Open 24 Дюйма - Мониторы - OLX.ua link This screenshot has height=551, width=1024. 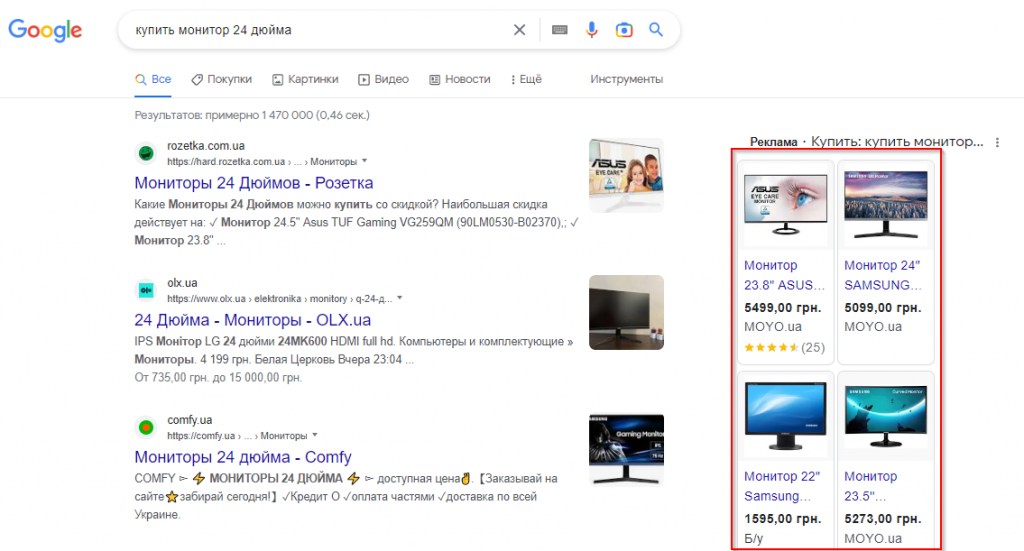tap(252, 320)
